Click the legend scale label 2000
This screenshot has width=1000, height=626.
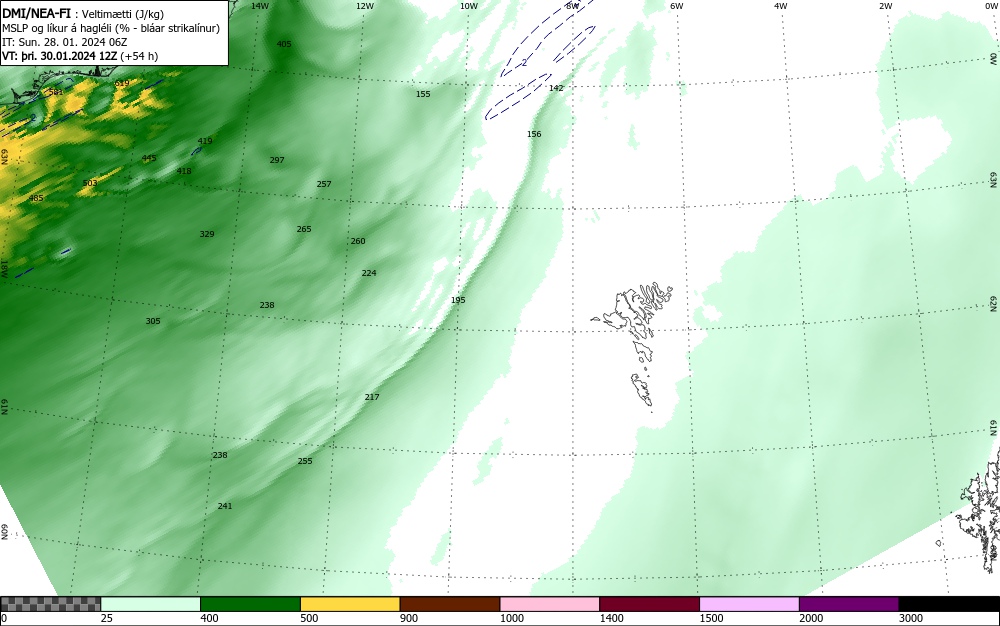click(811, 618)
